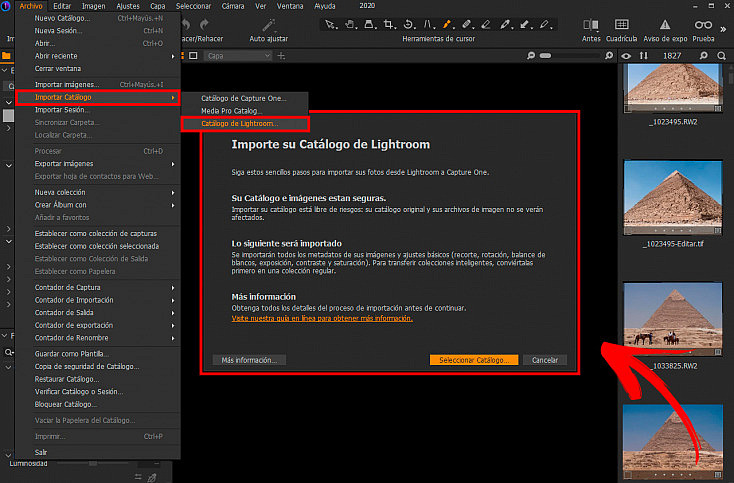Click the plus icon beside Capa dropdown
Viewport: 734px width, 483px height.
coord(281,56)
